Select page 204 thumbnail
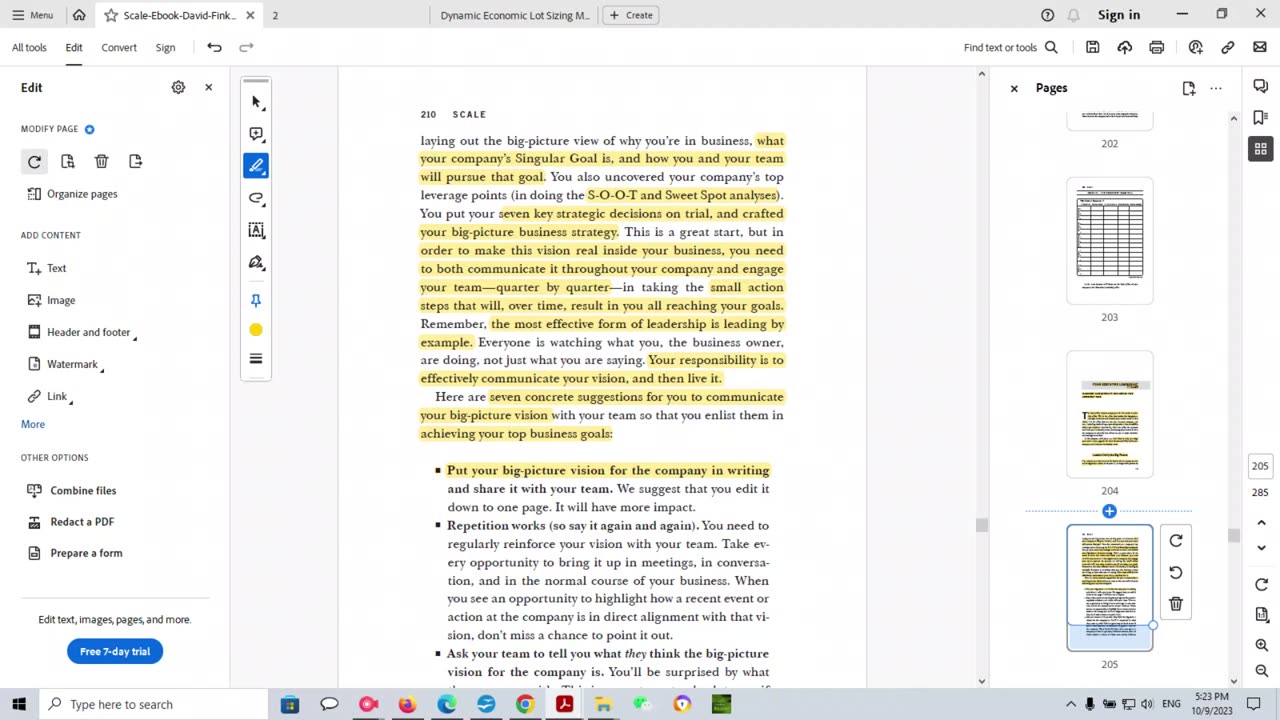The width and height of the screenshot is (1280, 720). (x=1110, y=415)
